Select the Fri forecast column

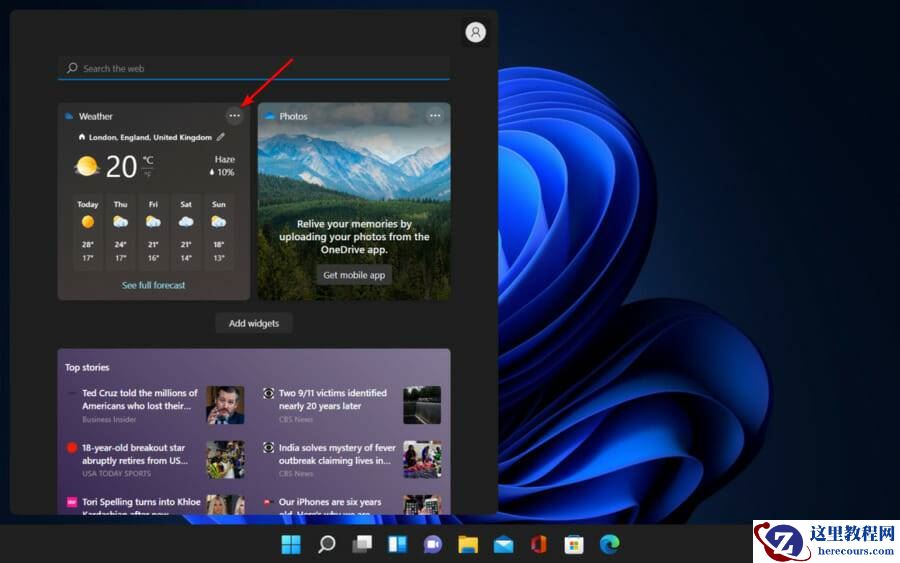(x=153, y=231)
